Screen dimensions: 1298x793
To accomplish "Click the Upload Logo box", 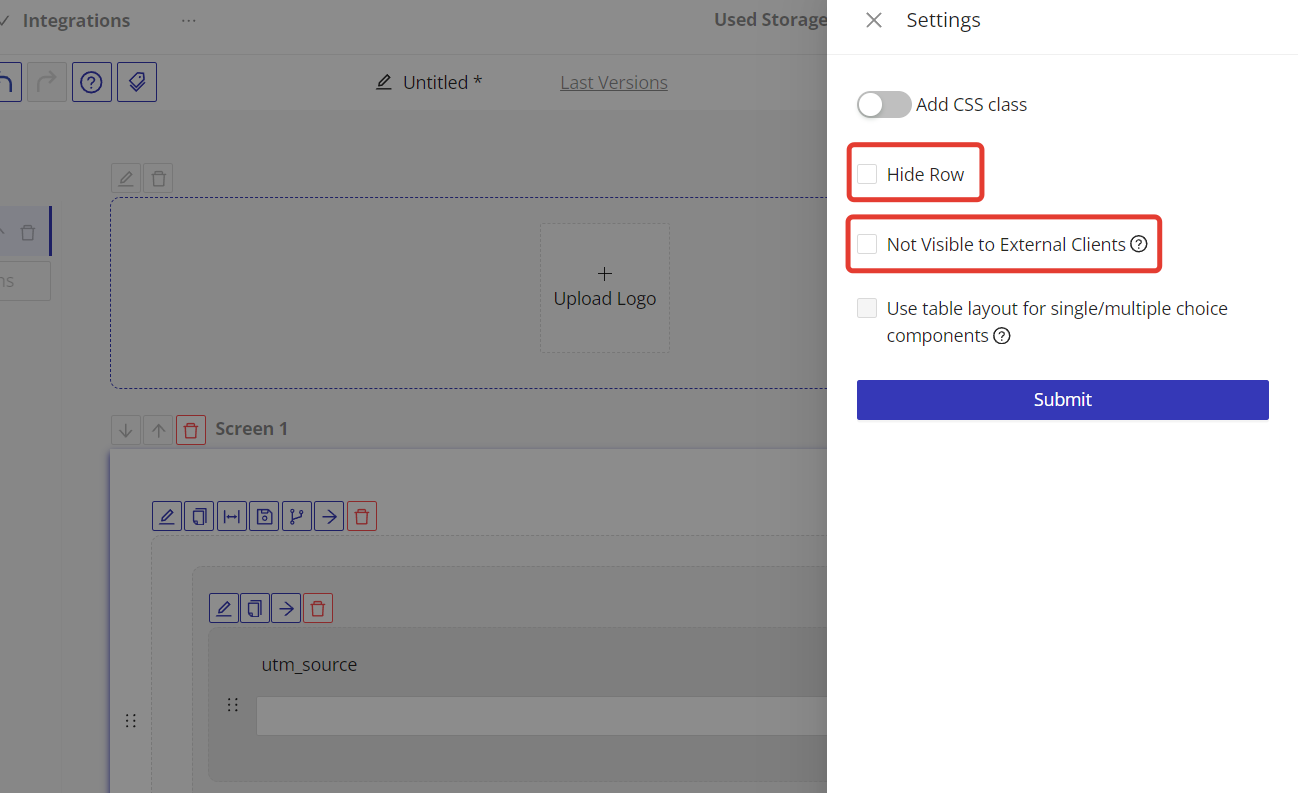I will (x=605, y=288).
